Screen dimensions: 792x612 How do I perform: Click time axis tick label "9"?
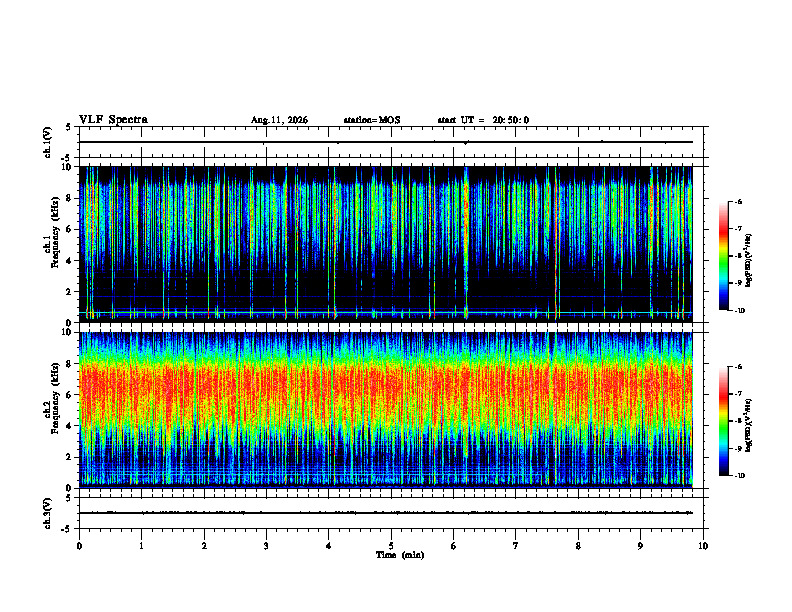(x=640, y=546)
